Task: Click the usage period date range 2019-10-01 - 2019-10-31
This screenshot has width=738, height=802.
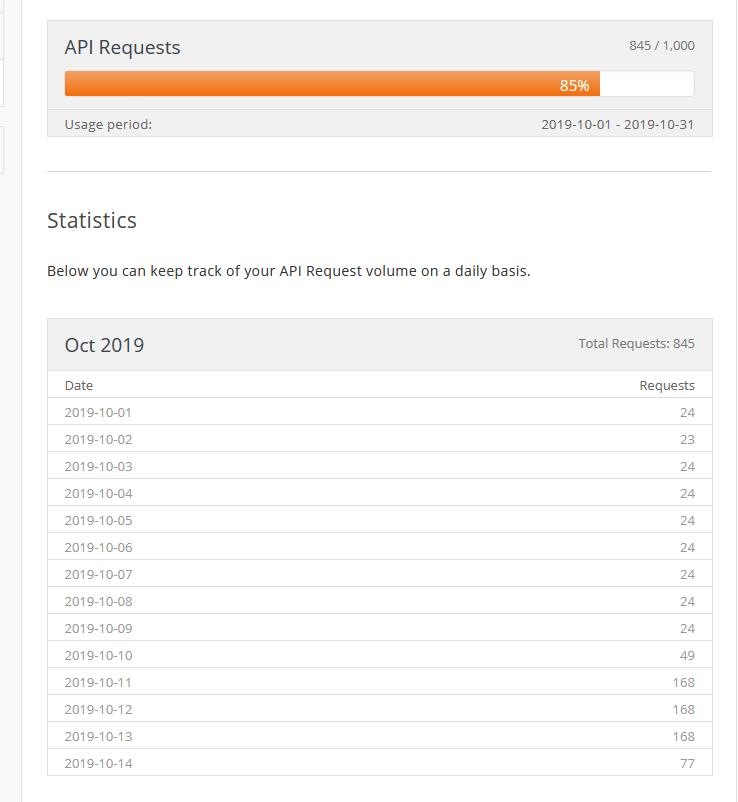Action: tap(617, 125)
